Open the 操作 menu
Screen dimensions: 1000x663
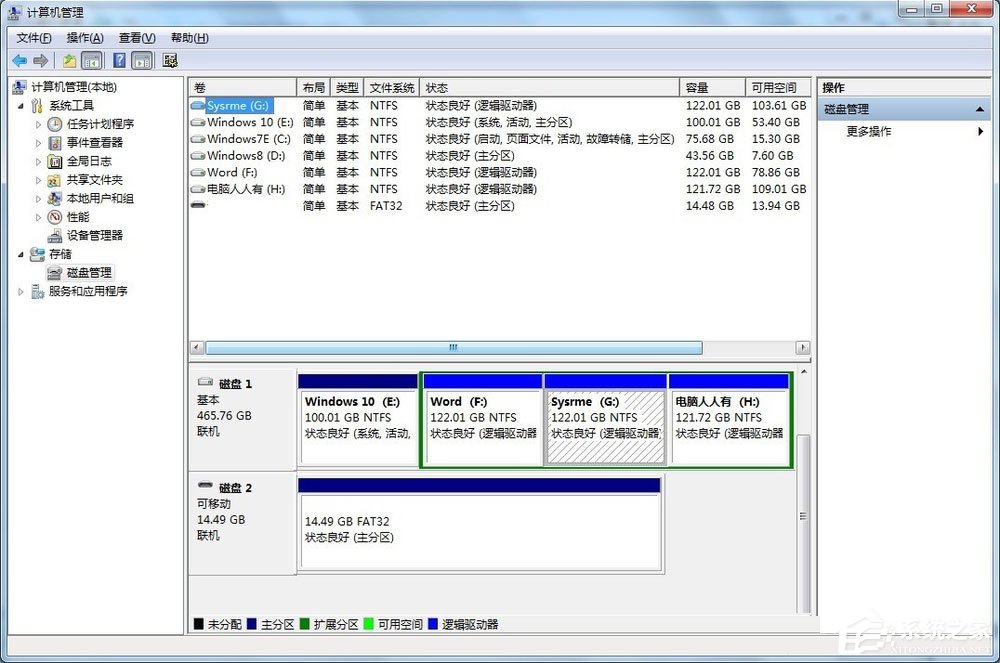(x=85, y=37)
